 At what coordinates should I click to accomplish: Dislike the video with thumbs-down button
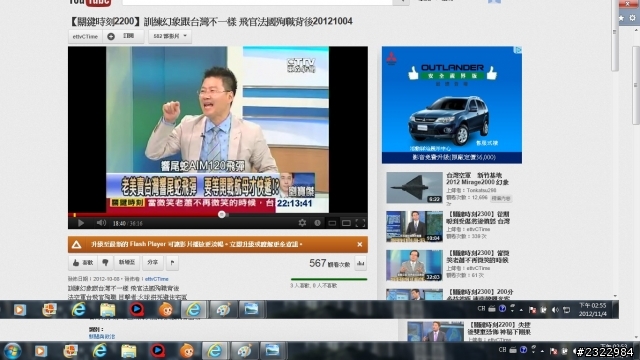pos(105,262)
